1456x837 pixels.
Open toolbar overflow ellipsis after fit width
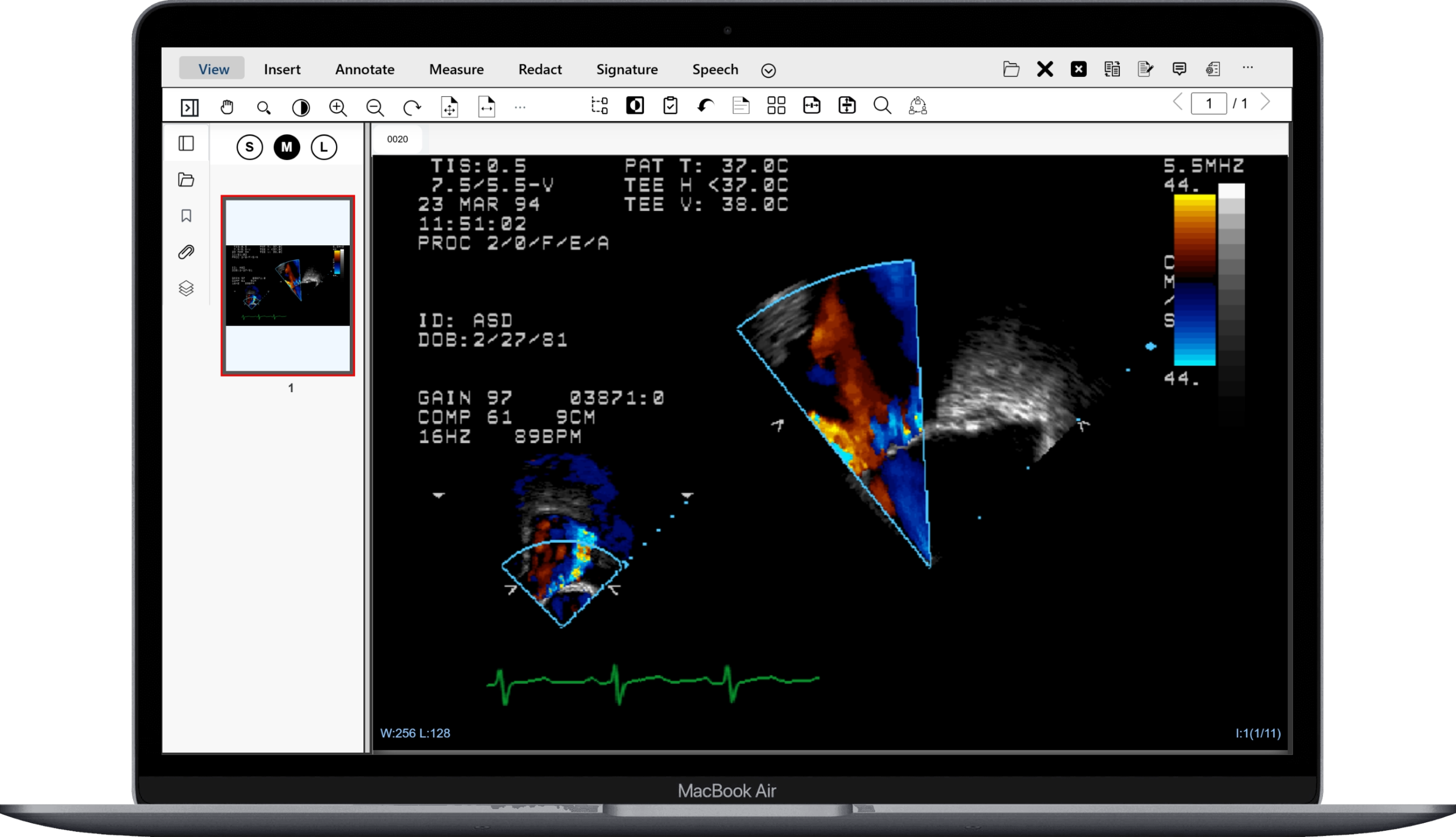tap(520, 107)
